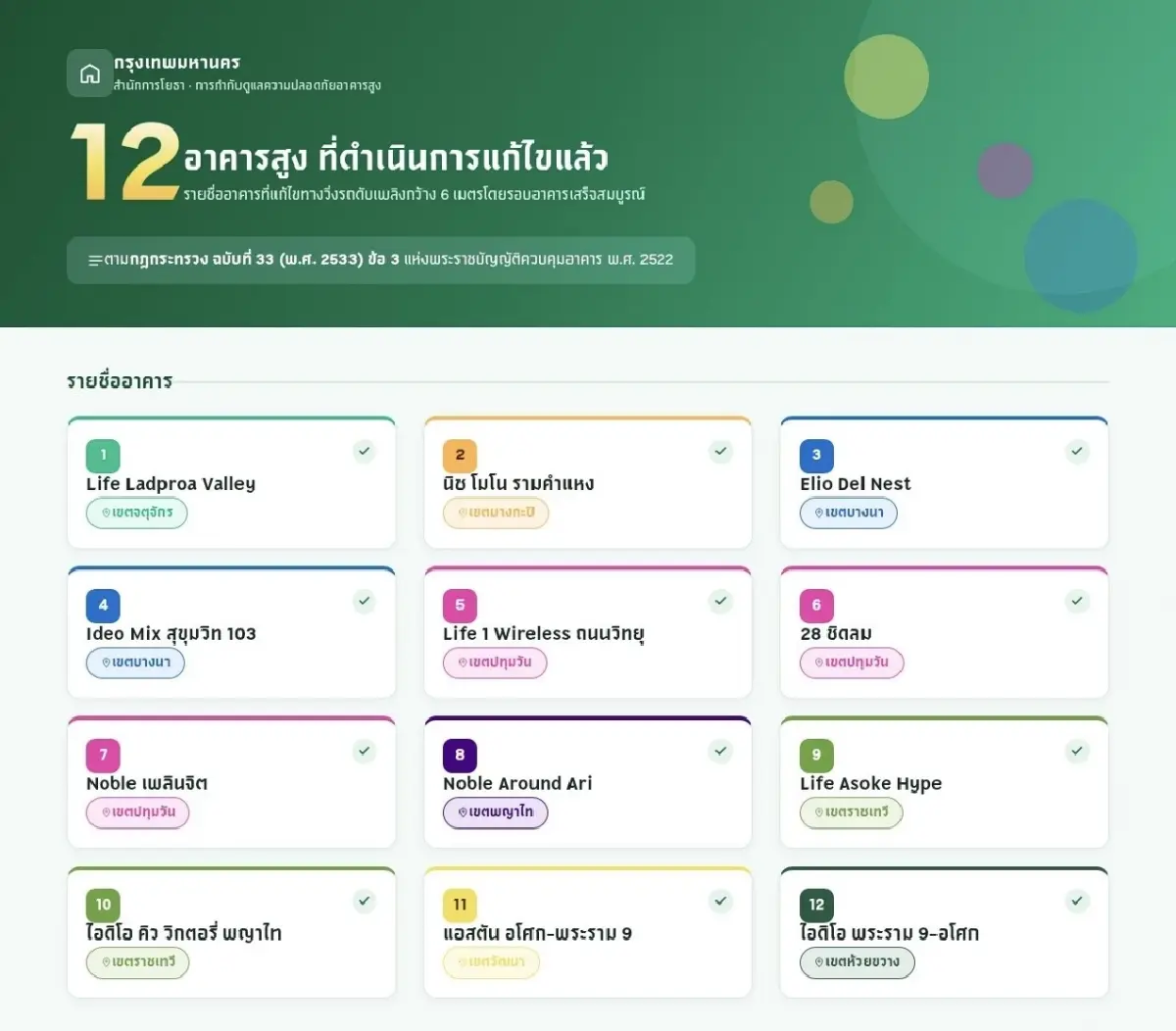Click the green number 10 badge
This screenshot has height=1031, width=1176.
pyautogui.click(x=103, y=905)
